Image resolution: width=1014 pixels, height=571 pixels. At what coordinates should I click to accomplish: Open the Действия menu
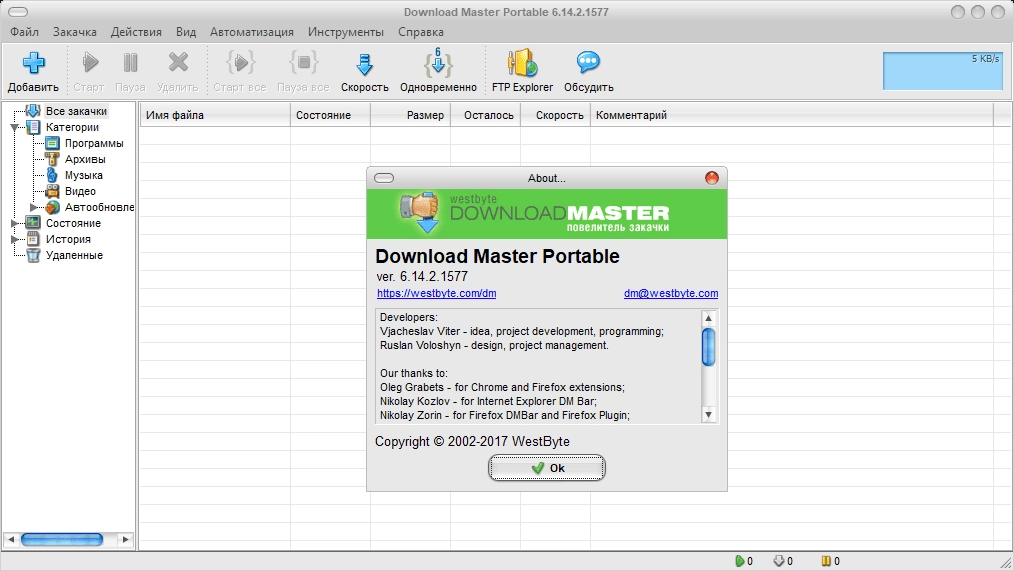pos(136,32)
